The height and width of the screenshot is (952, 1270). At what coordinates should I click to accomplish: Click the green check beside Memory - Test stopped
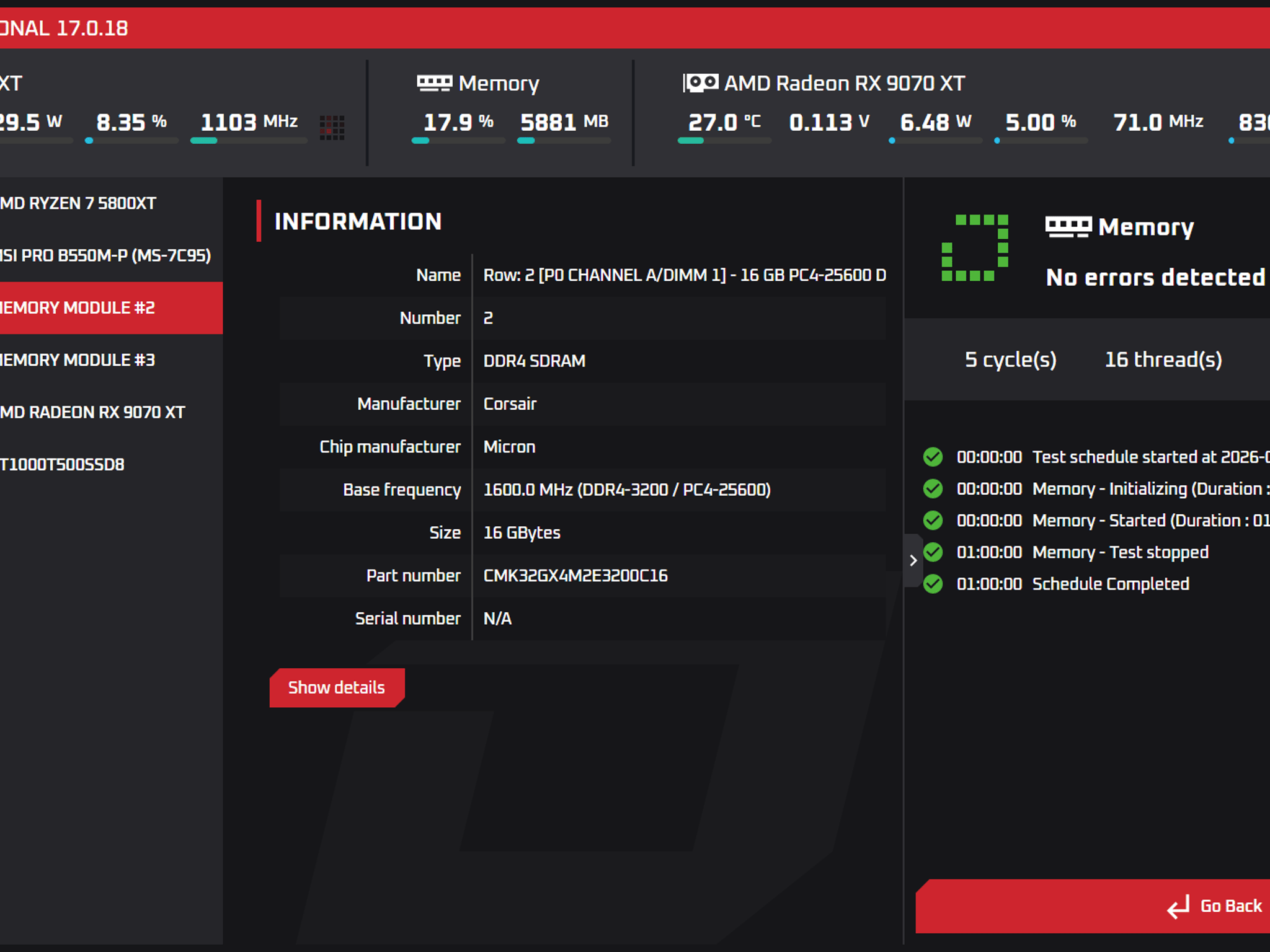coord(933,552)
